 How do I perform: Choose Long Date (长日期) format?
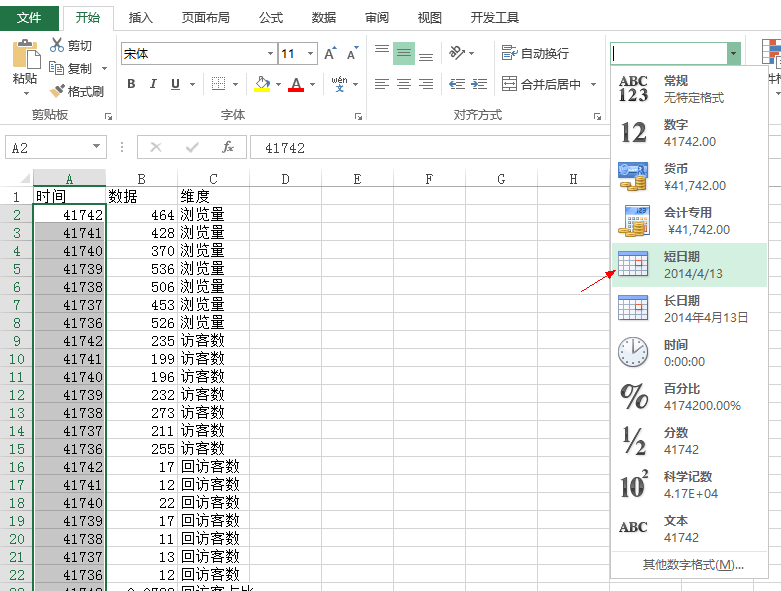click(x=689, y=309)
